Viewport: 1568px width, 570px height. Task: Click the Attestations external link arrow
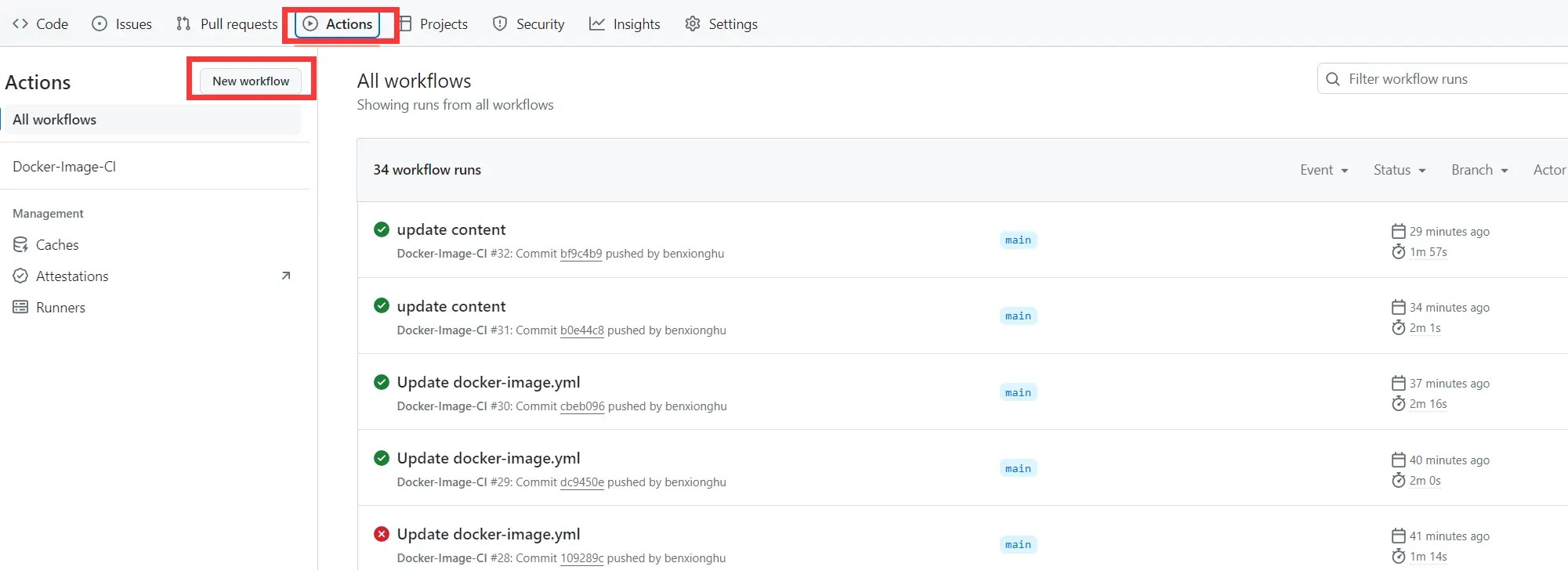coord(286,276)
